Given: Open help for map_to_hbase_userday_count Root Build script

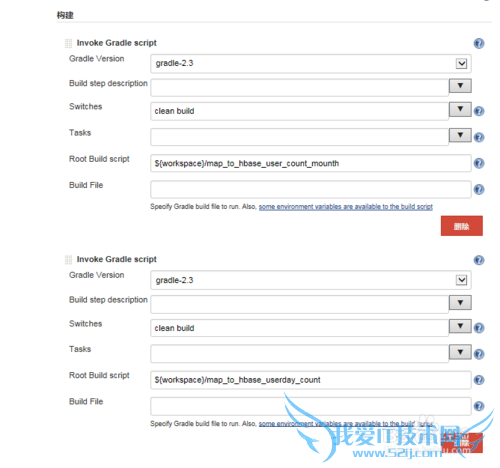Looking at the screenshot, I should point(479,380).
